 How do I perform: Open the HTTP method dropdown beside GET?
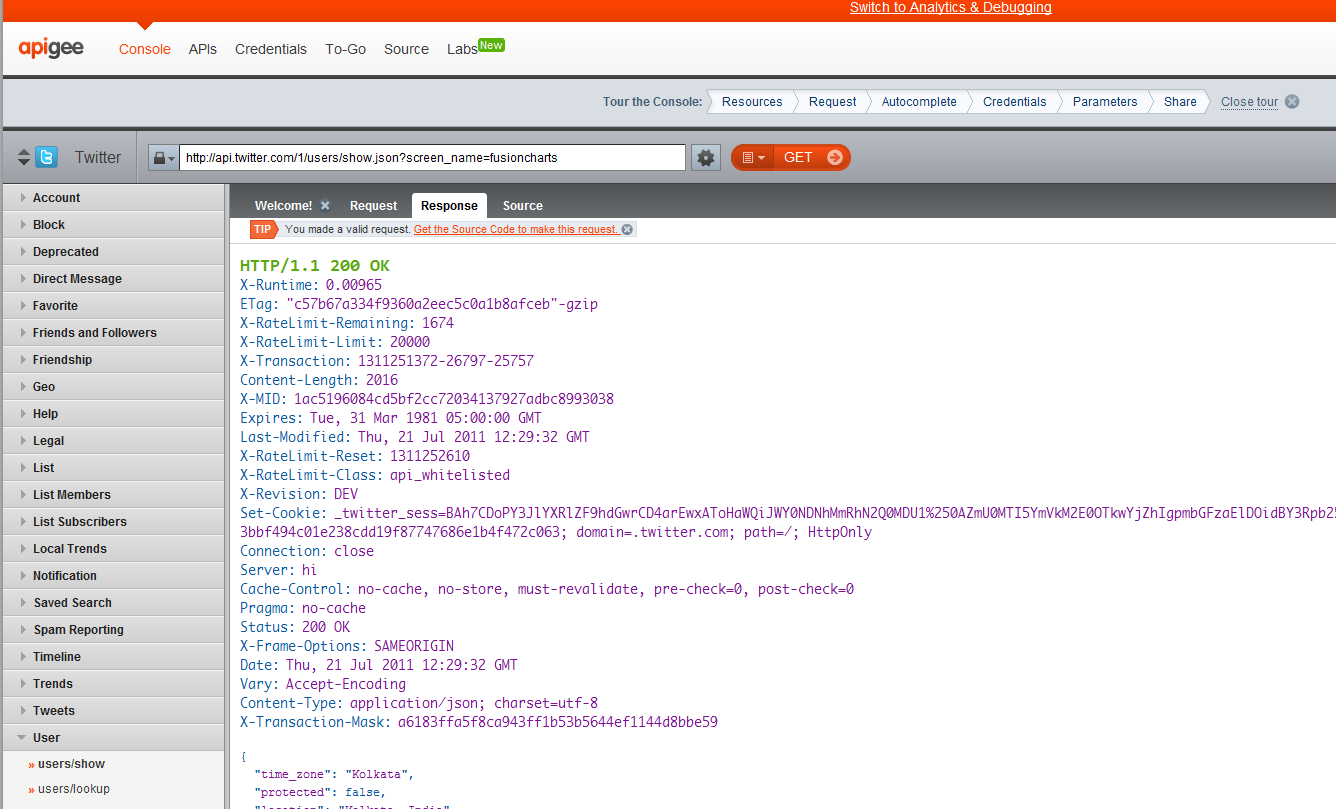pos(753,158)
